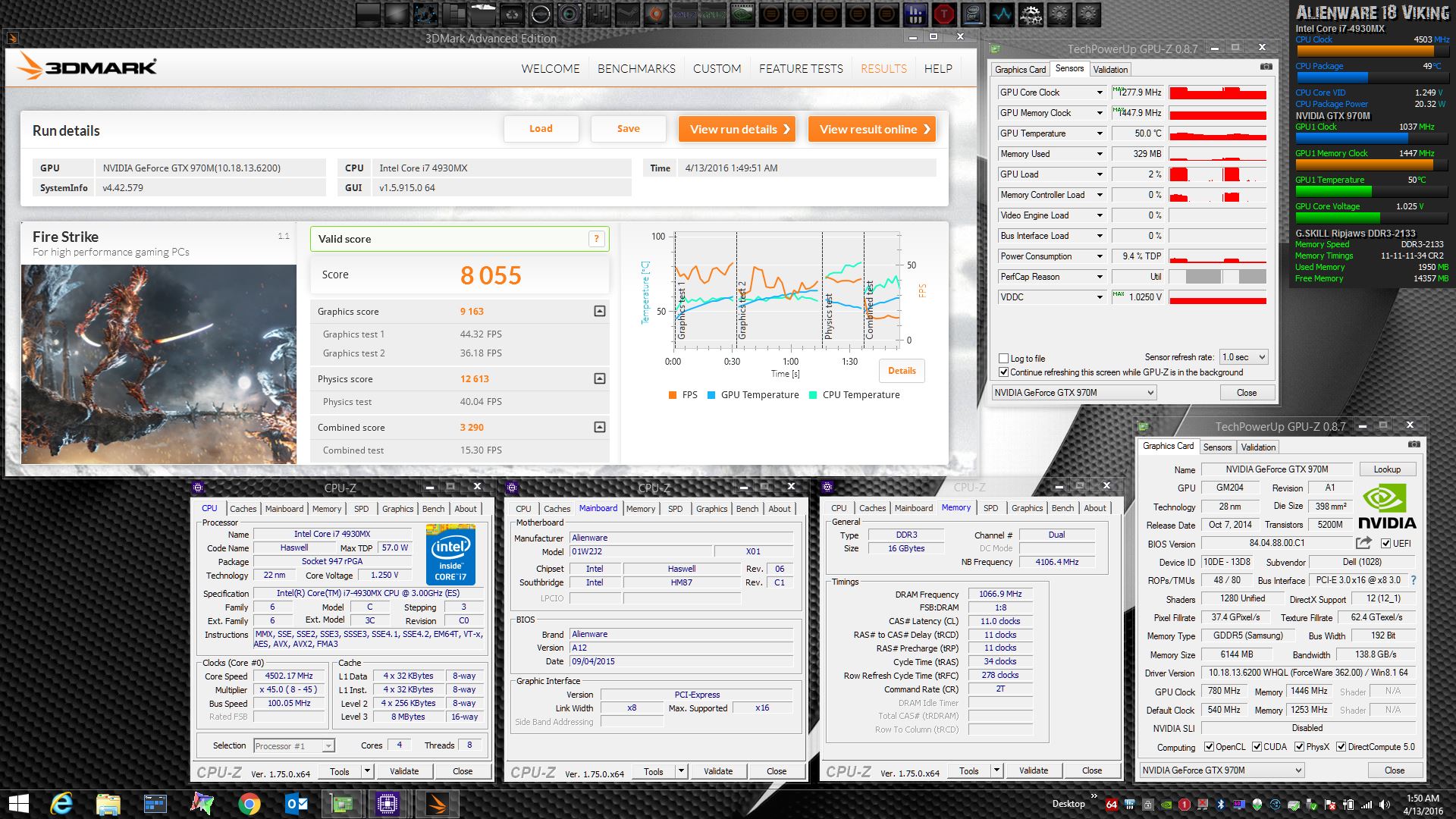1456x819 pixels.
Task: Launch Internet Explorer from the taskbar
Action: click(x=61, y=804)
